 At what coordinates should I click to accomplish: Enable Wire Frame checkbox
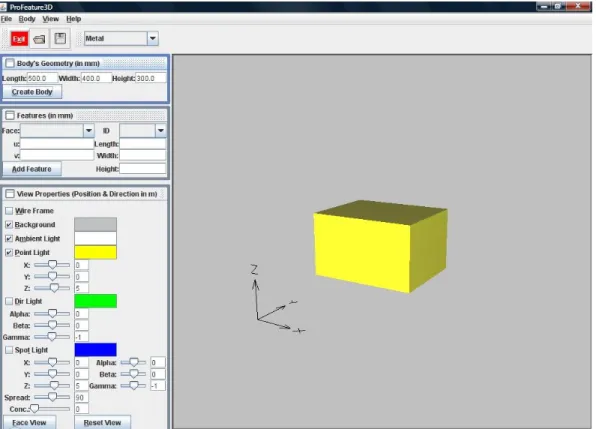(x=9, y=211)
